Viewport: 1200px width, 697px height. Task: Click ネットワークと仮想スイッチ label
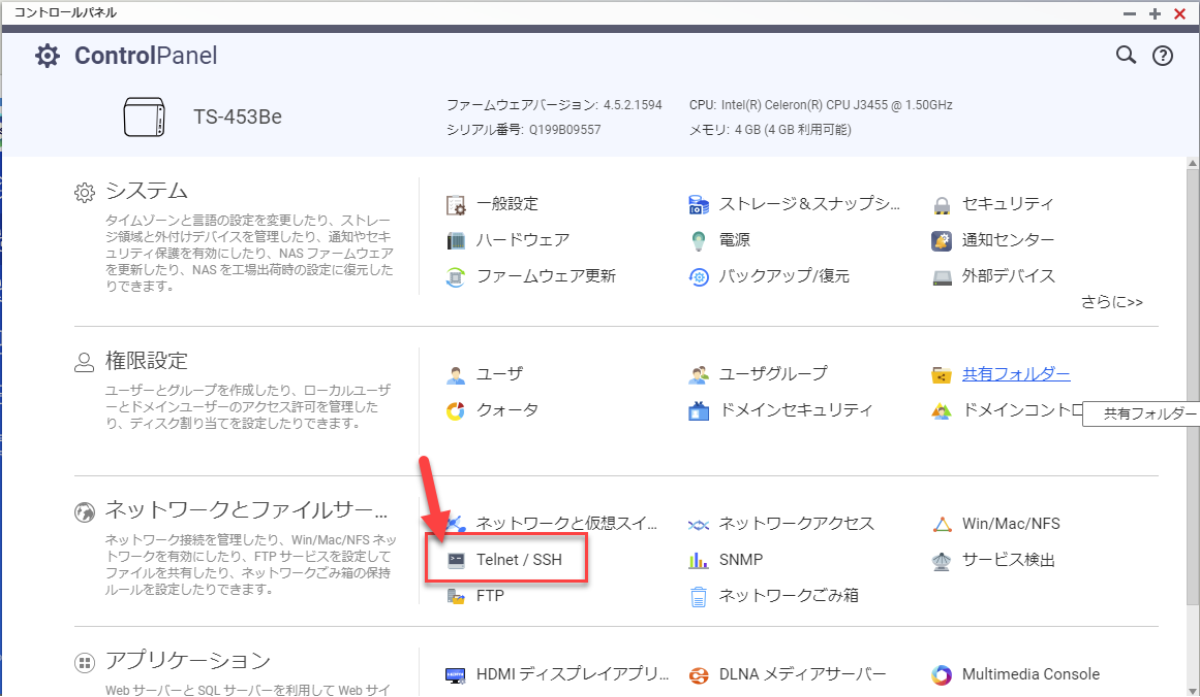coord(567,524)
